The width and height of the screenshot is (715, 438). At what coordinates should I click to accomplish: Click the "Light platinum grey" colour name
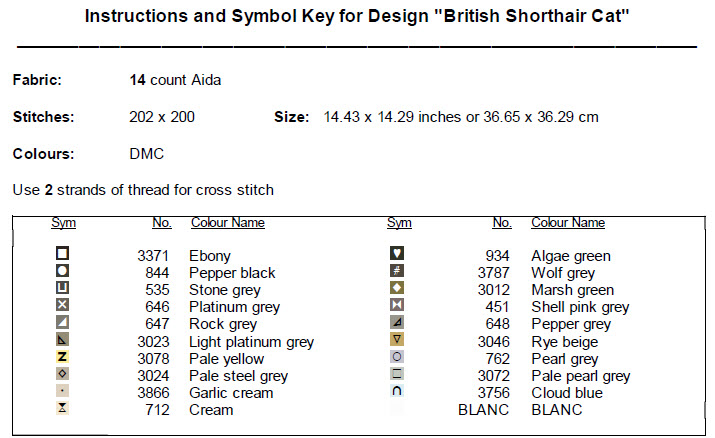[251, 341]
